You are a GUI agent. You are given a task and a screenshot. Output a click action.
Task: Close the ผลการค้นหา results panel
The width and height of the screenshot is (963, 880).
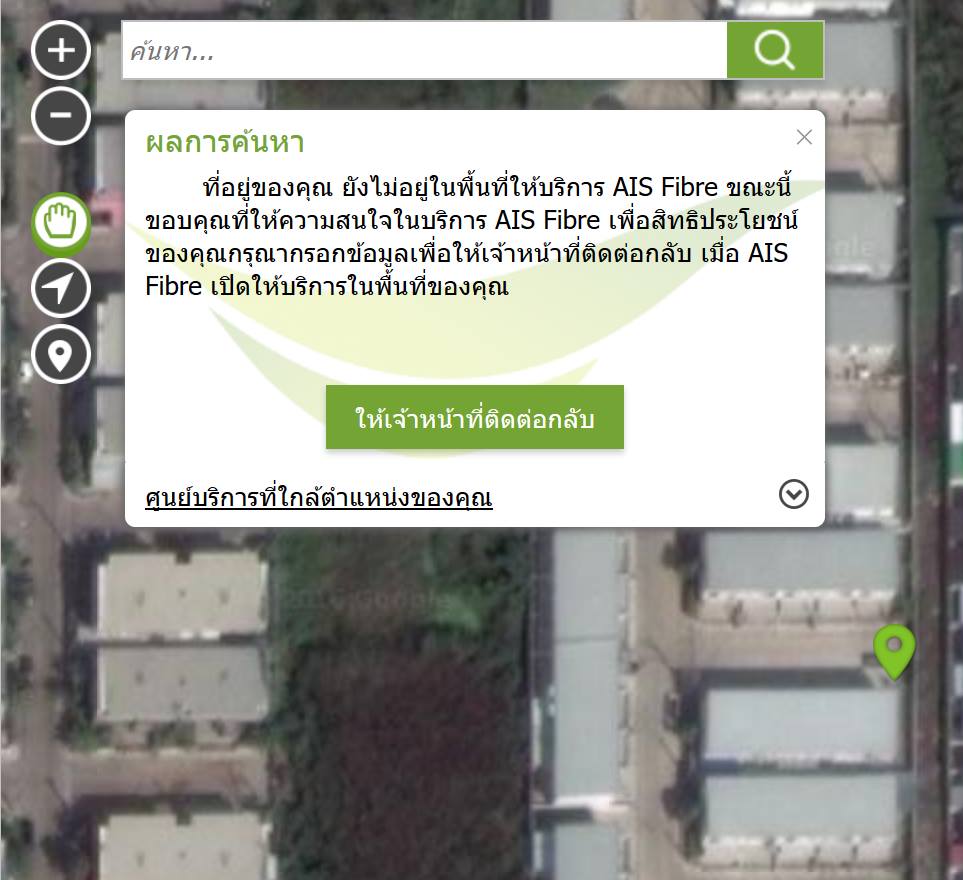point(804,137)
